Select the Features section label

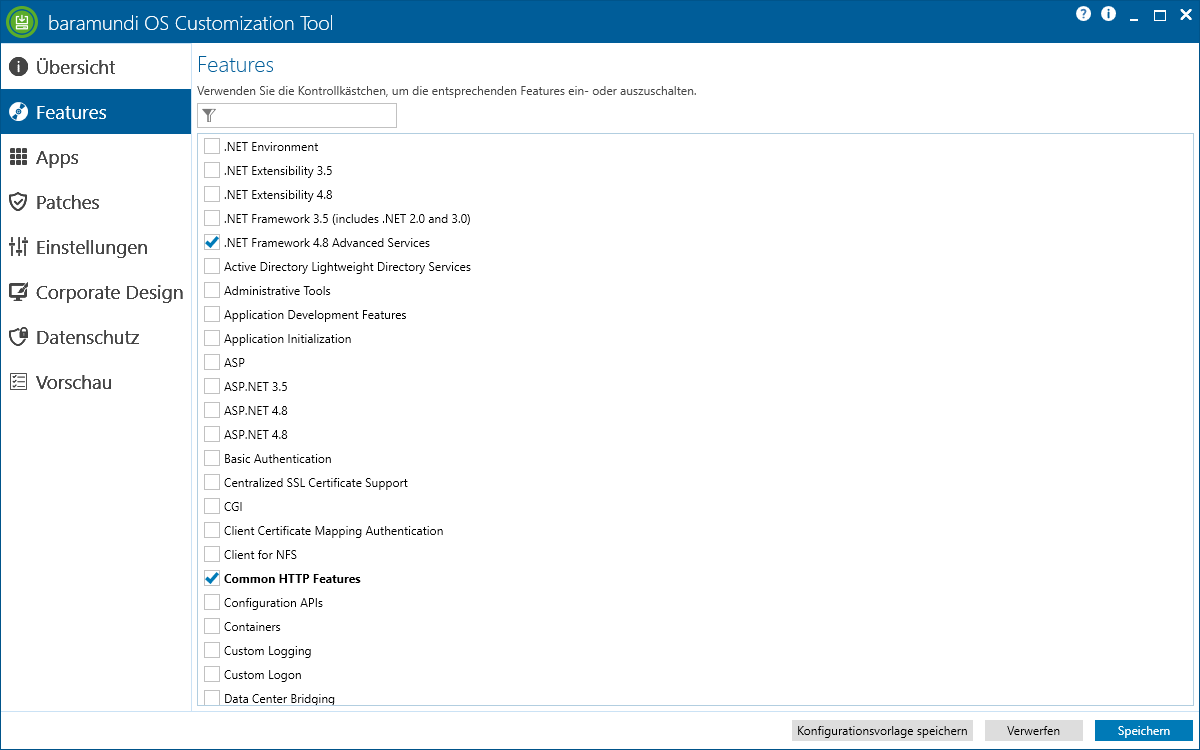[71, 112]
